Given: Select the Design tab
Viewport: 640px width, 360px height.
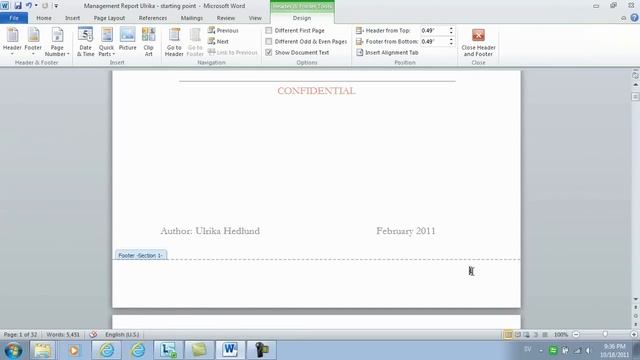Looking at the screenshot, I should pos(302,18).
